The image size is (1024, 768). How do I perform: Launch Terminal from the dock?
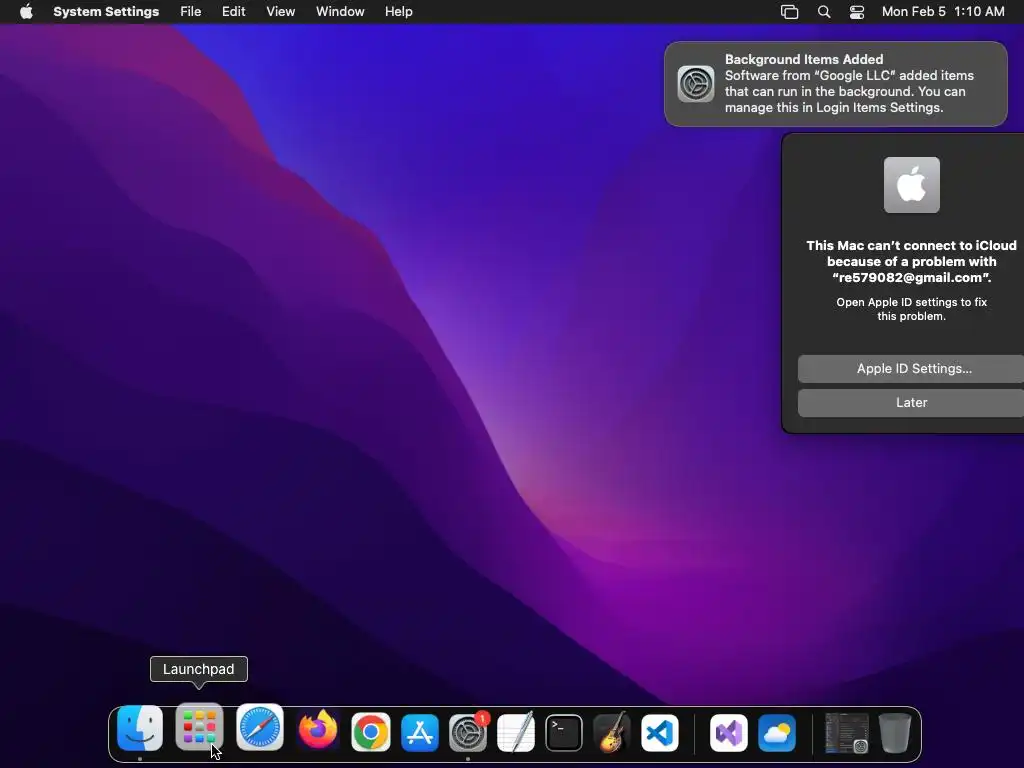click(x=564, y=733)
